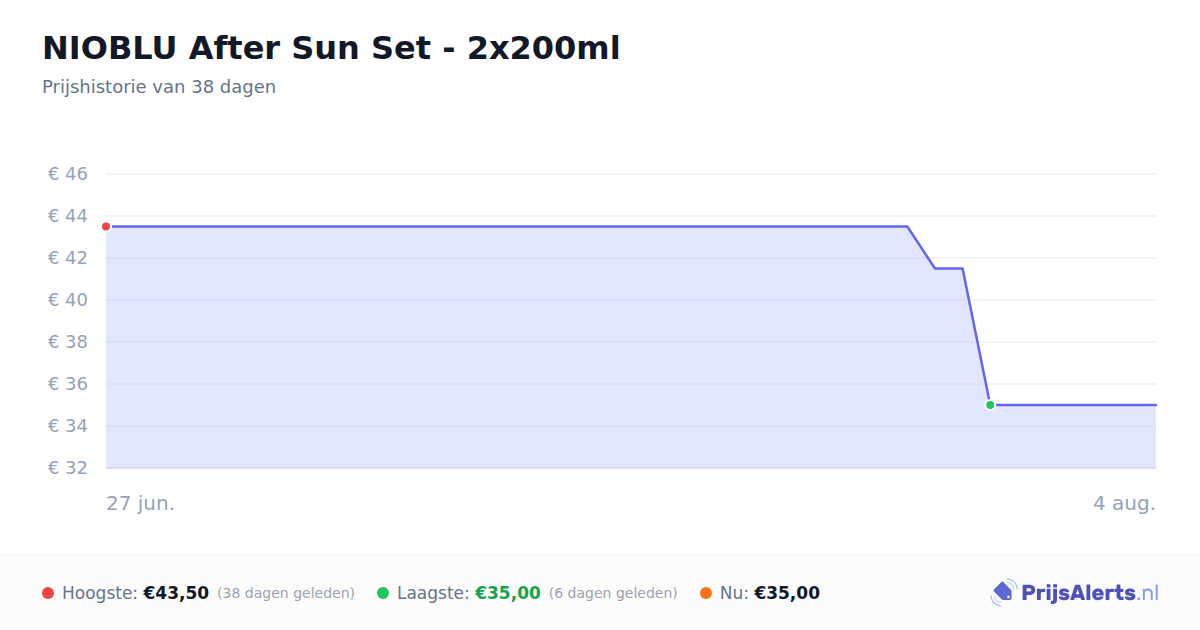The width and height of the screenshot is (1200, 630).
Task: Click the 38 dagen geleden note
Action: coord(286,593)
